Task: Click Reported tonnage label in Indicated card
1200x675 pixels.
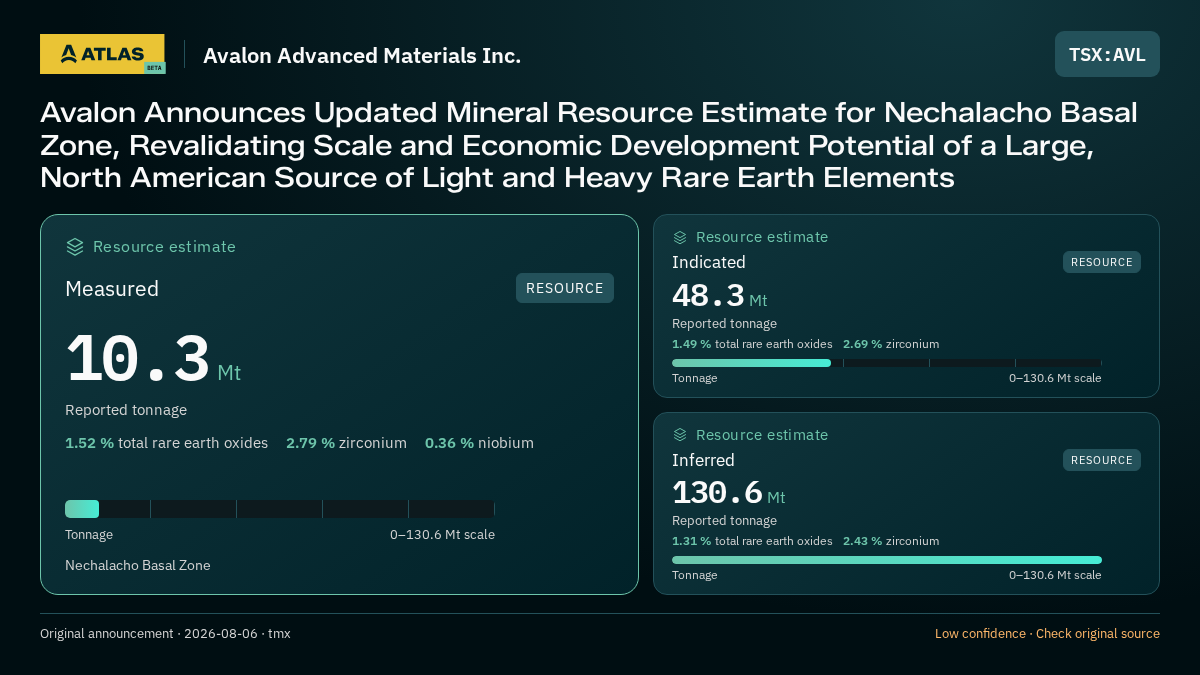Action: 724,324
